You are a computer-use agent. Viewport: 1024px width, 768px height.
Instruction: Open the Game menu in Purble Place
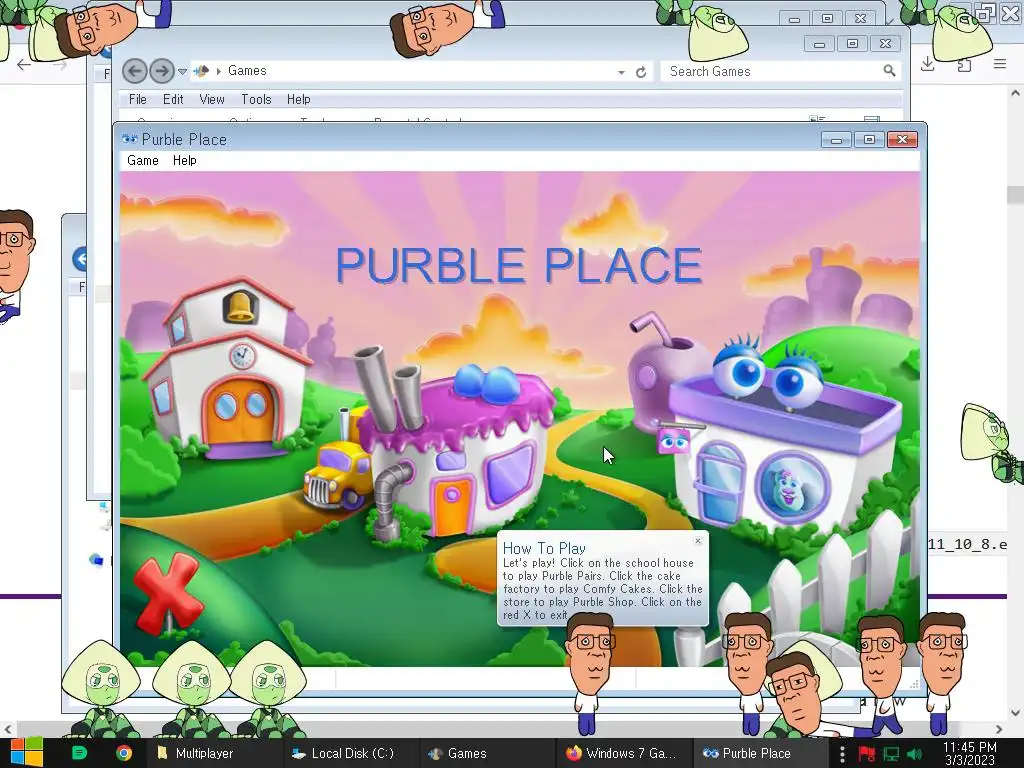coord(142,161)
